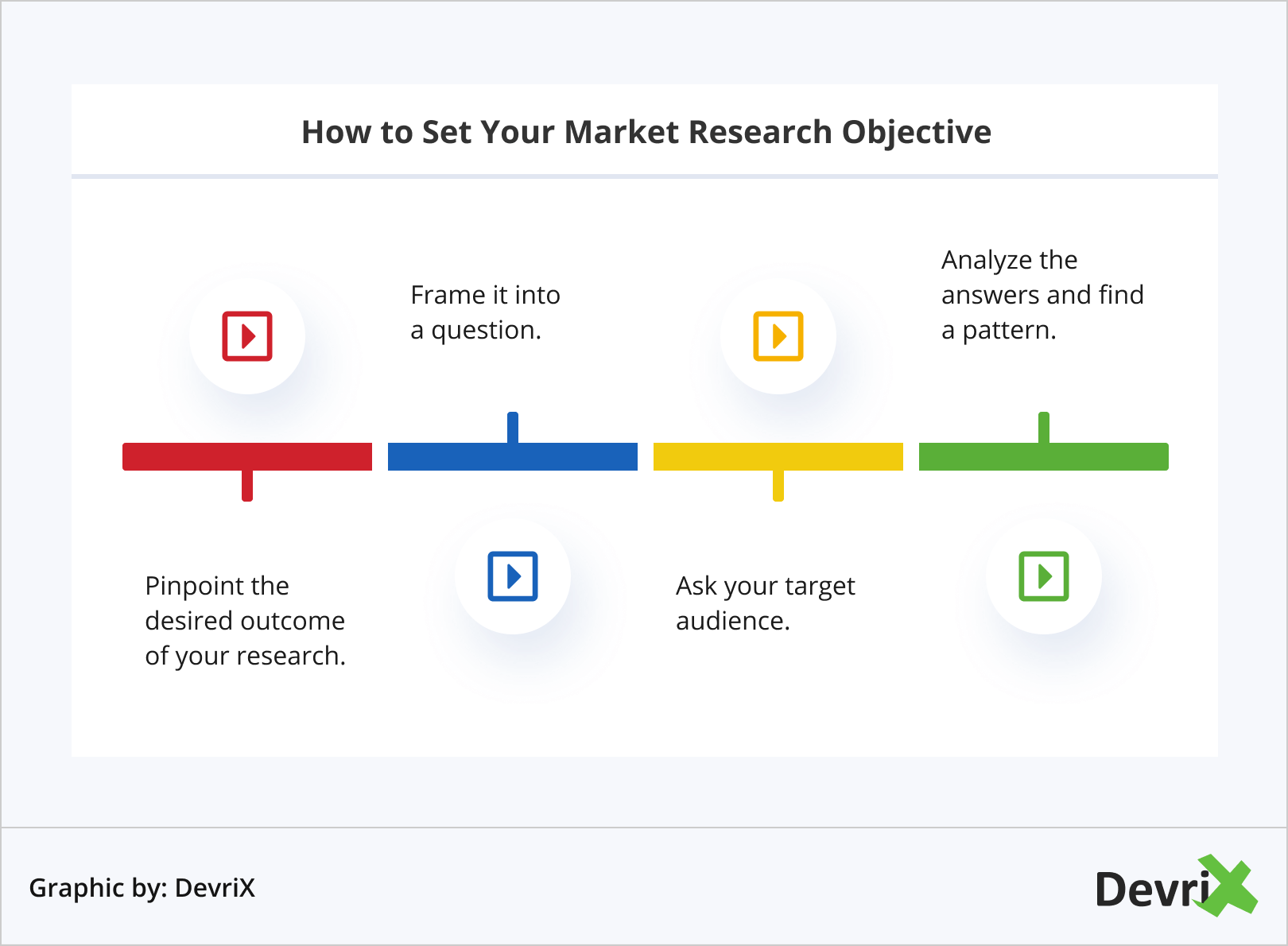
Task: Click the red play arrow icon
Action: (x=247, y=336)
